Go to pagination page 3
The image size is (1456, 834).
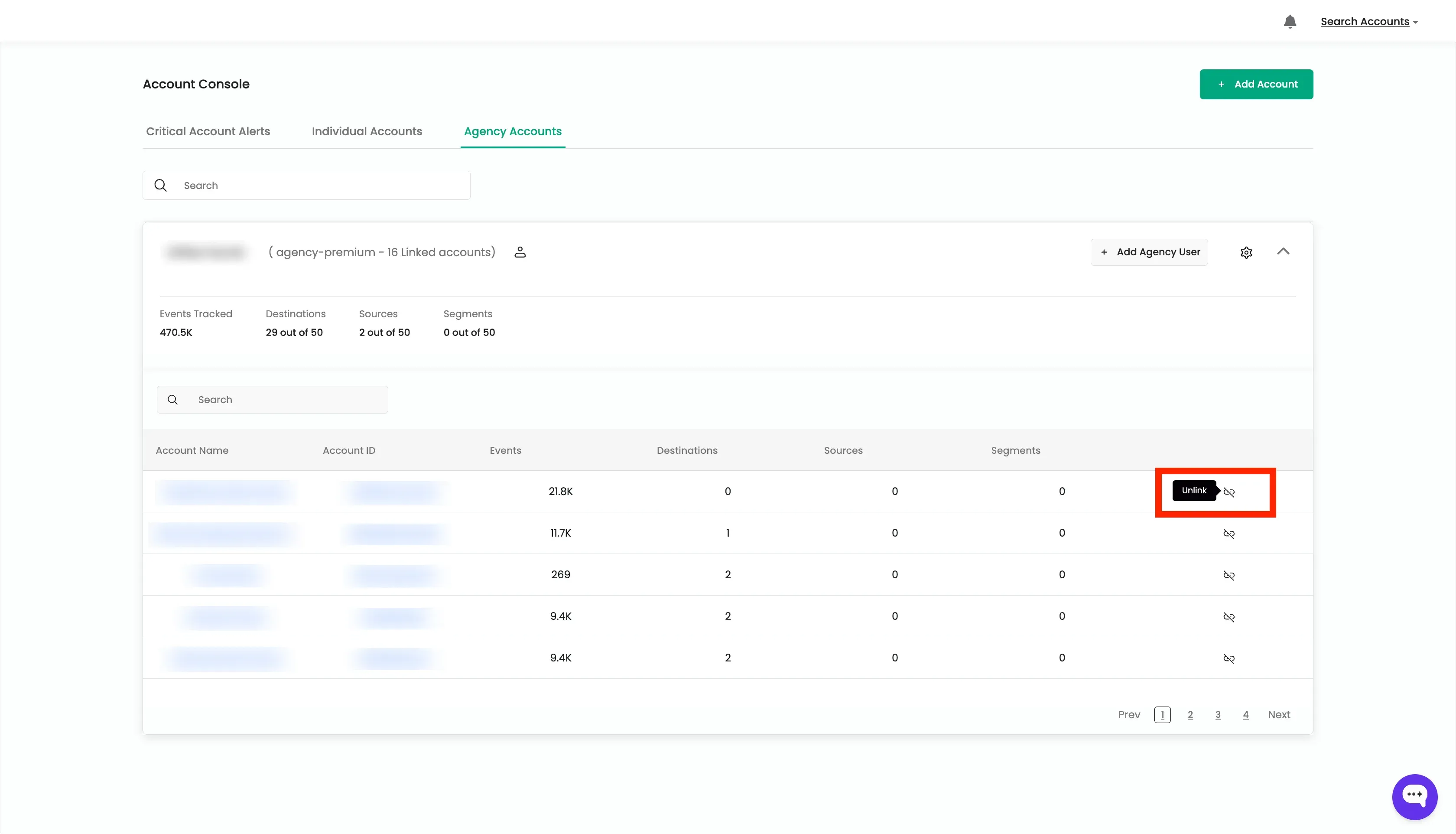pyautogui.click(x=1217, y=715)
